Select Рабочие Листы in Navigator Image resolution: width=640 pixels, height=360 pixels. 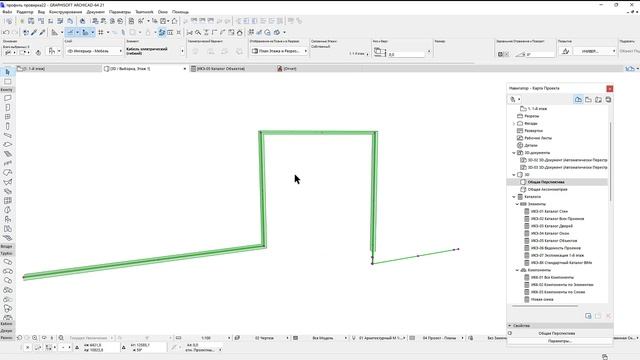(538, 138)
